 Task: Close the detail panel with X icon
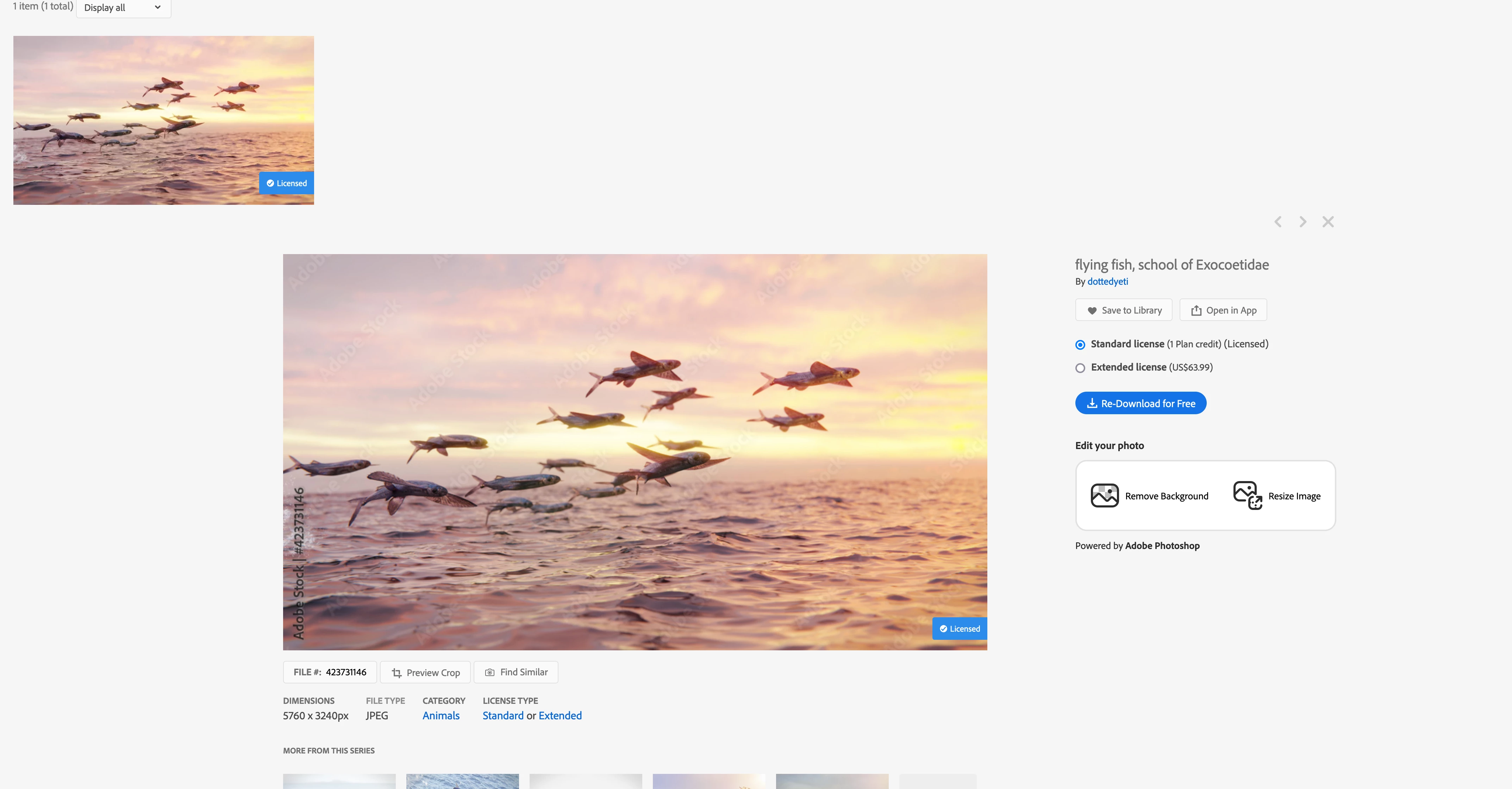pos(1328,222)
